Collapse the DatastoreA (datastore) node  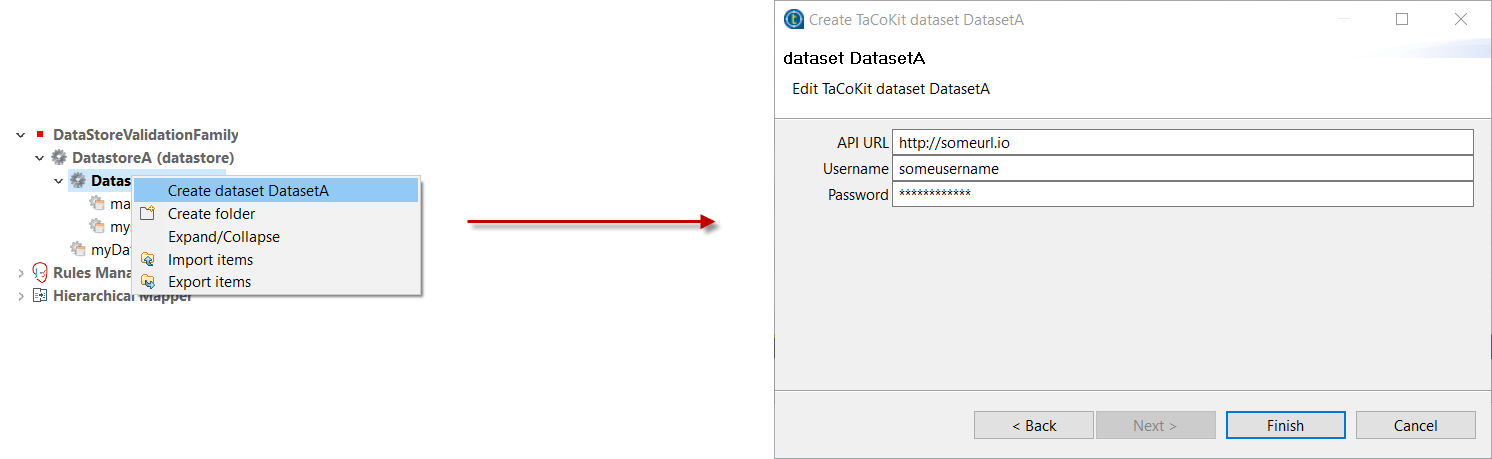point(40,158)
